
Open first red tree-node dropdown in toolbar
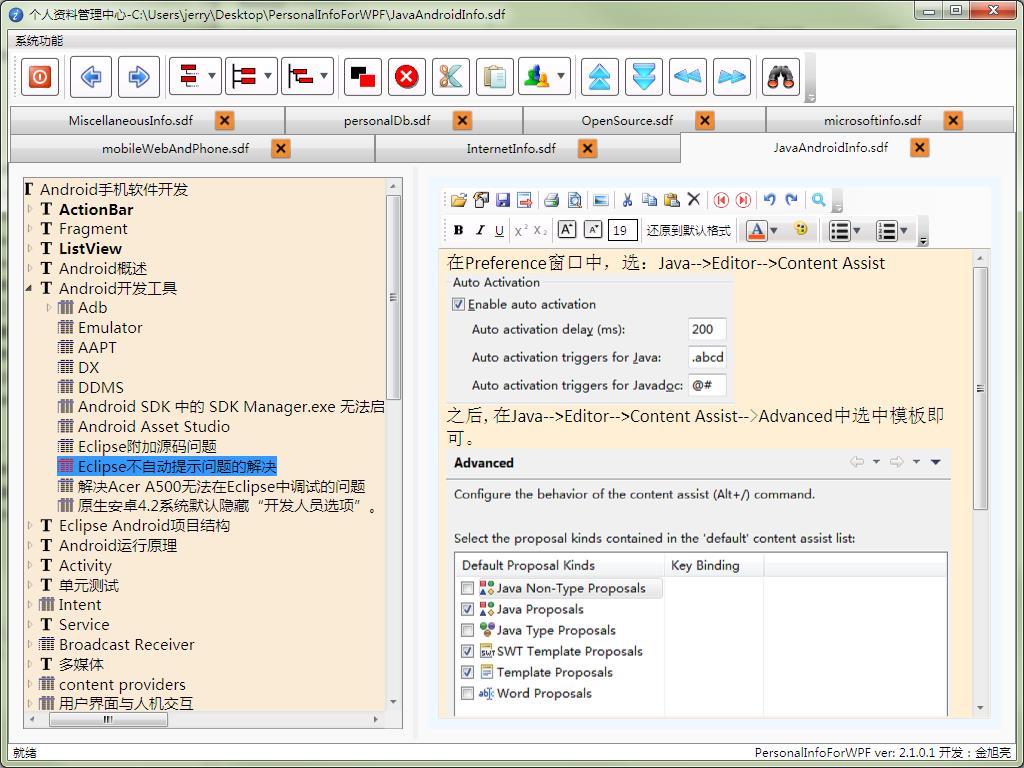coord(212,76)
